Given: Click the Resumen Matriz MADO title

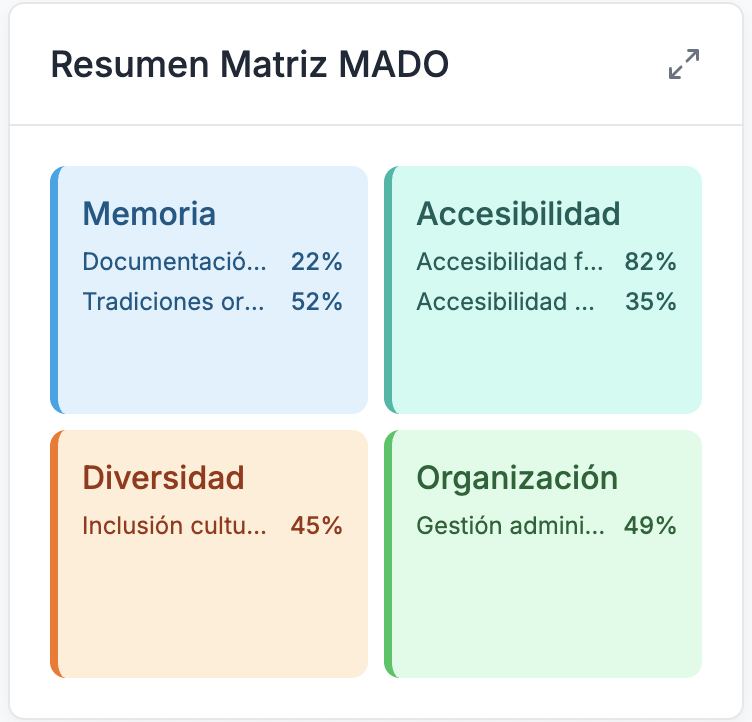Looking at the screenshot, I should click(249, 64).
